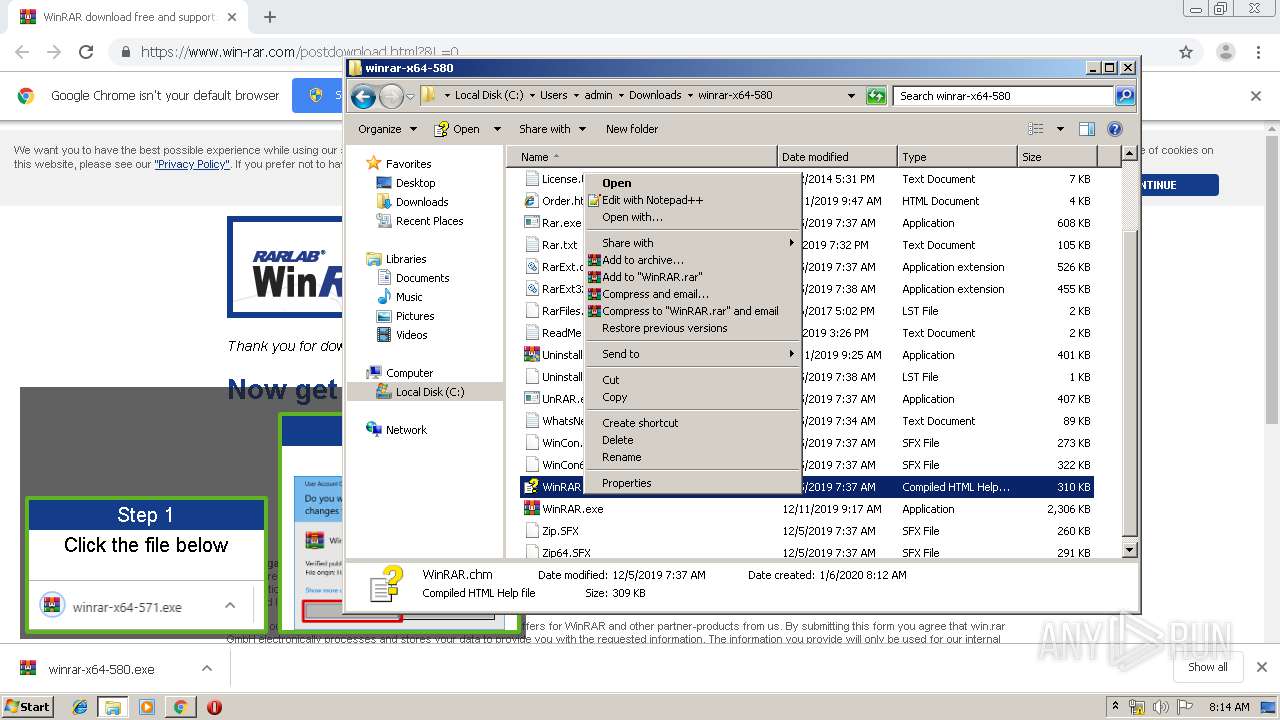
Task: Click the search magnifier icon in Explorer
Action: (x=1125, y=96)
